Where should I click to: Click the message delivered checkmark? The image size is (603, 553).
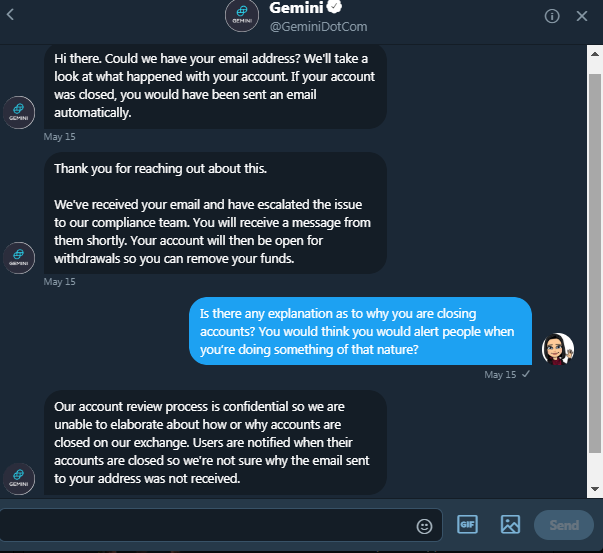tap(526, 374)
